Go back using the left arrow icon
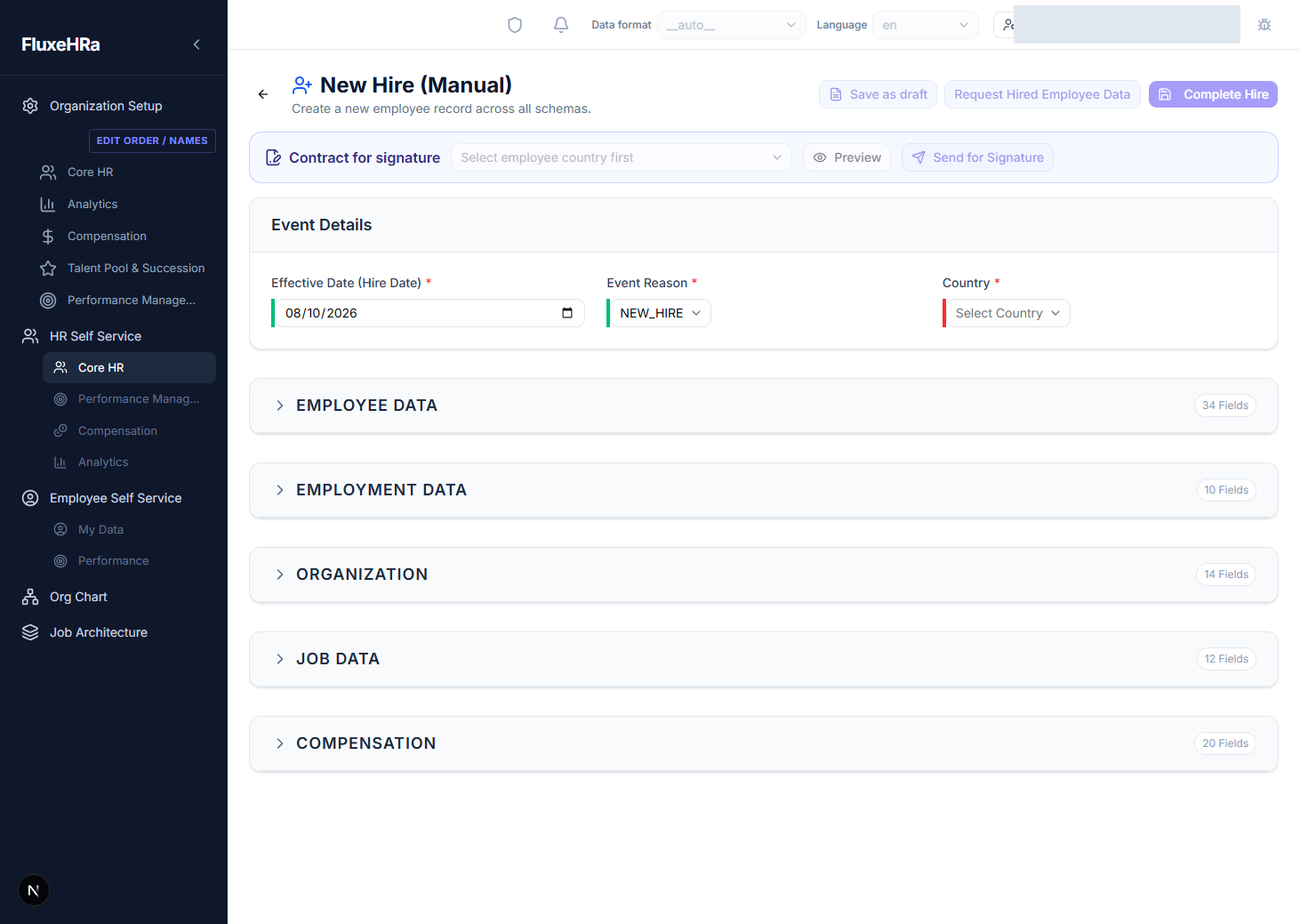The height and width of the screenshot is (924, 1300). [x=263, y=94]
